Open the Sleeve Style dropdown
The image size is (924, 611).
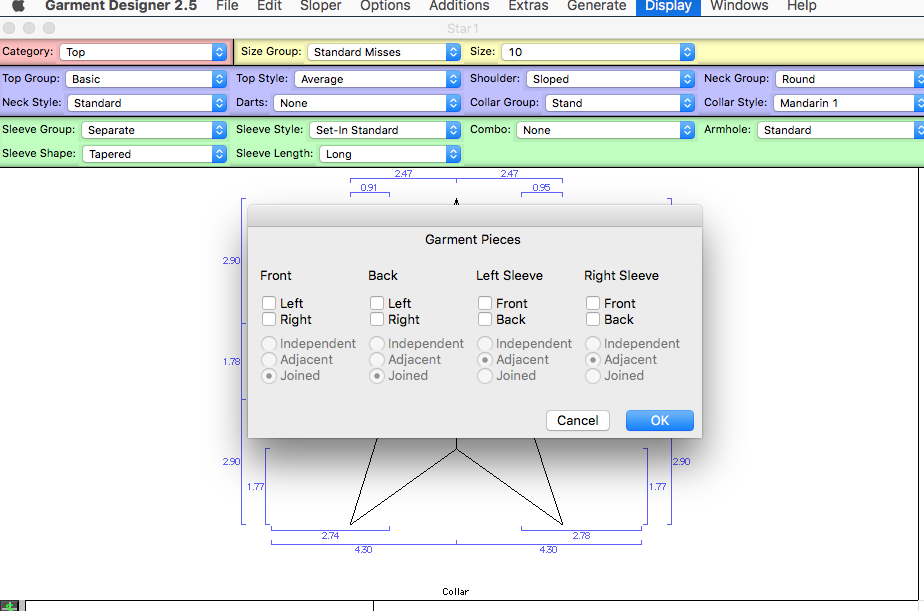[385, 130]
